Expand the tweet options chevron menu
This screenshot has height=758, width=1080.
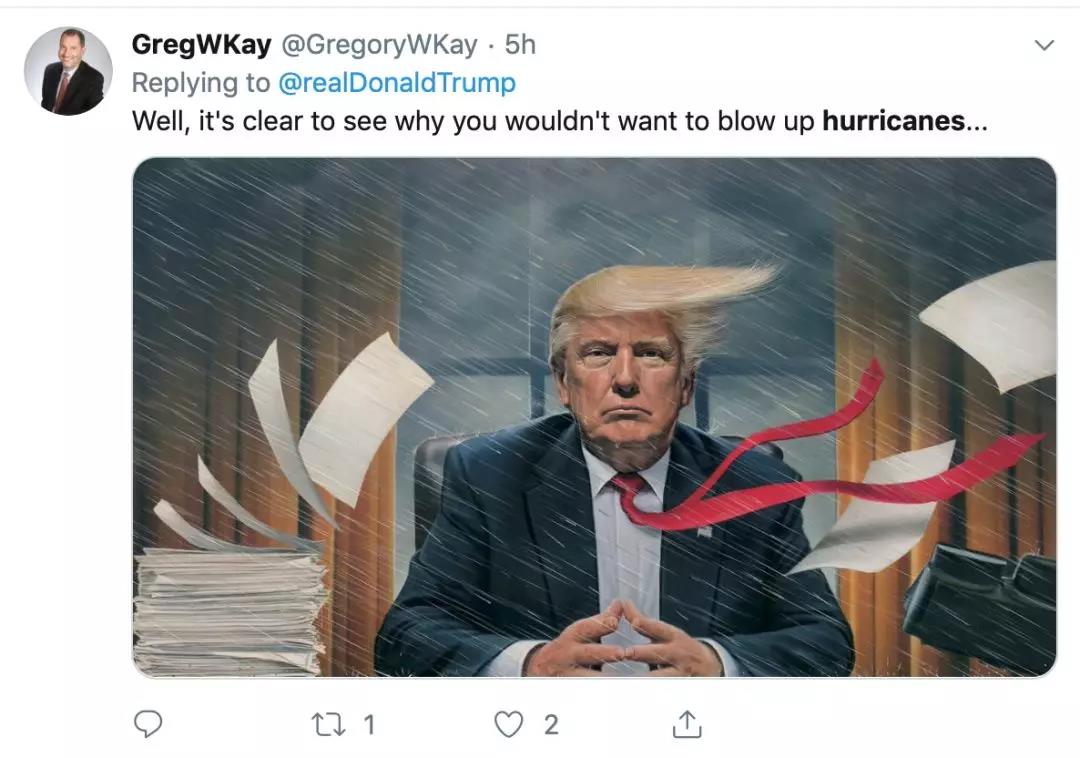click(x=1044, y=45)
